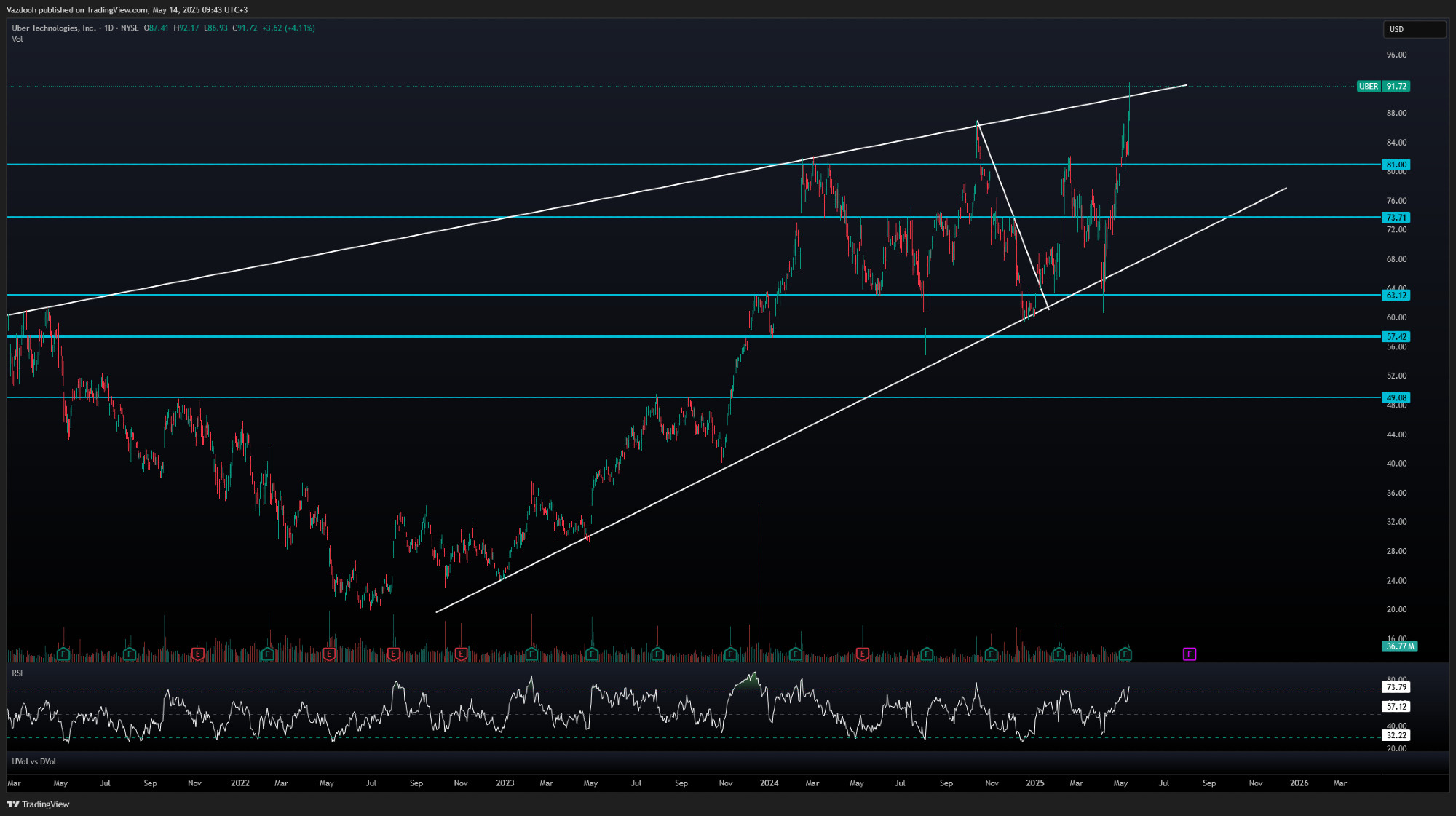
Task: Select the 81.00 horizontal line price label
Action: (1396, 165)
